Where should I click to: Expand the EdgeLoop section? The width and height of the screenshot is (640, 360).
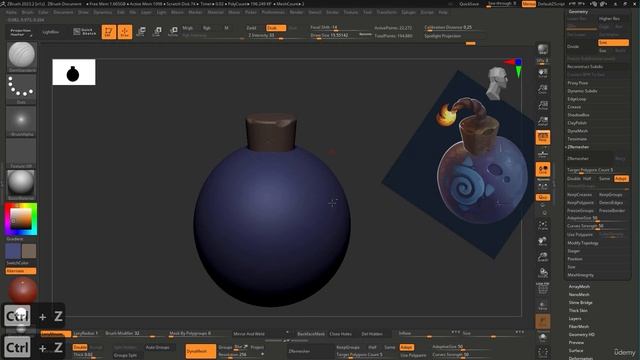tap(577, 99)
